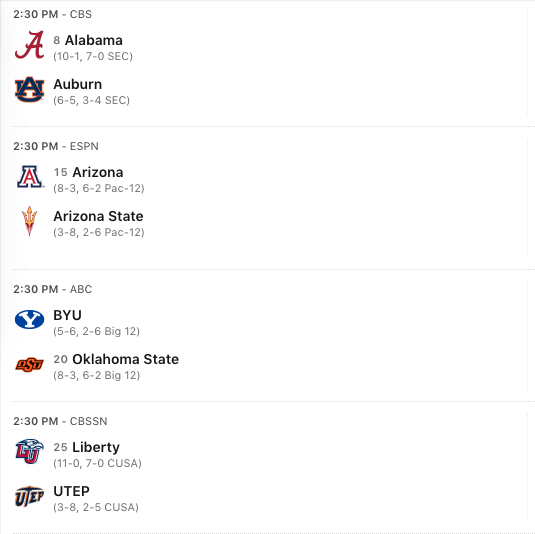Viewport: 535px width, 534px height.
Task: Click the Auburn AU logo
Action: pyautogui.click(x=29, y=89)
